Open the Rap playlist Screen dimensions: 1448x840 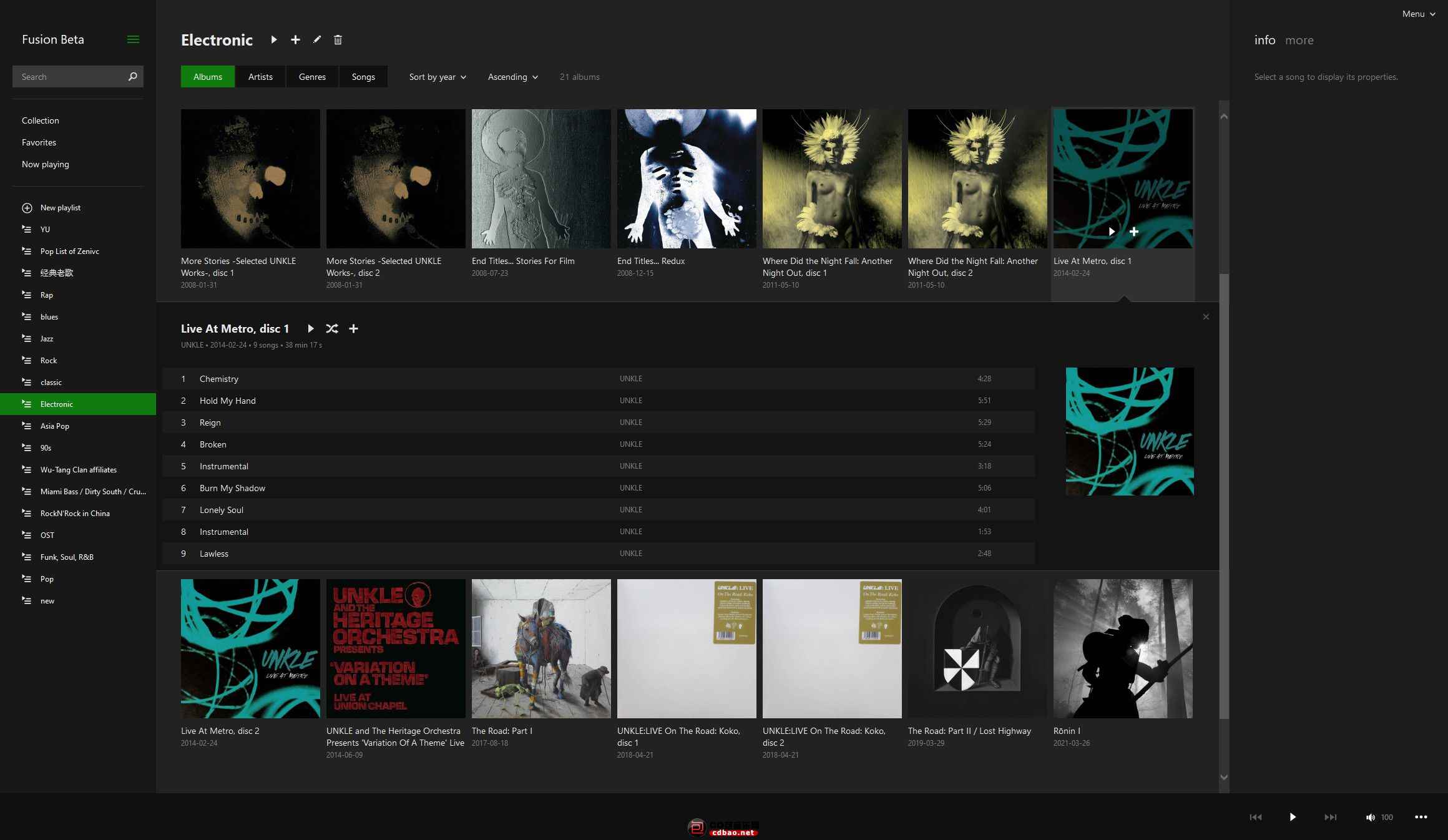tap(78, 295)
